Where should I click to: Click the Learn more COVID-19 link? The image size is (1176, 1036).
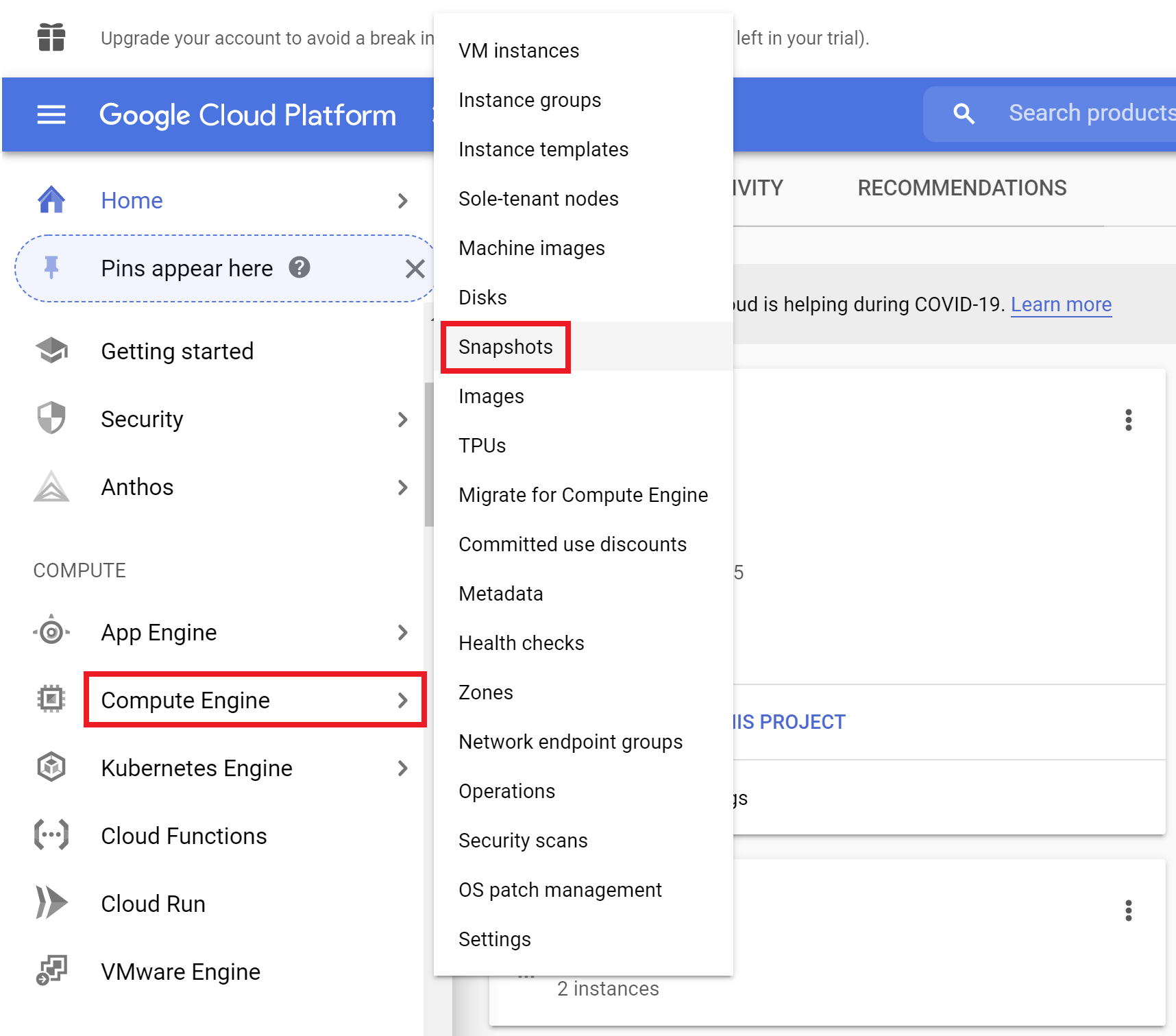[x=1061, y=304]
